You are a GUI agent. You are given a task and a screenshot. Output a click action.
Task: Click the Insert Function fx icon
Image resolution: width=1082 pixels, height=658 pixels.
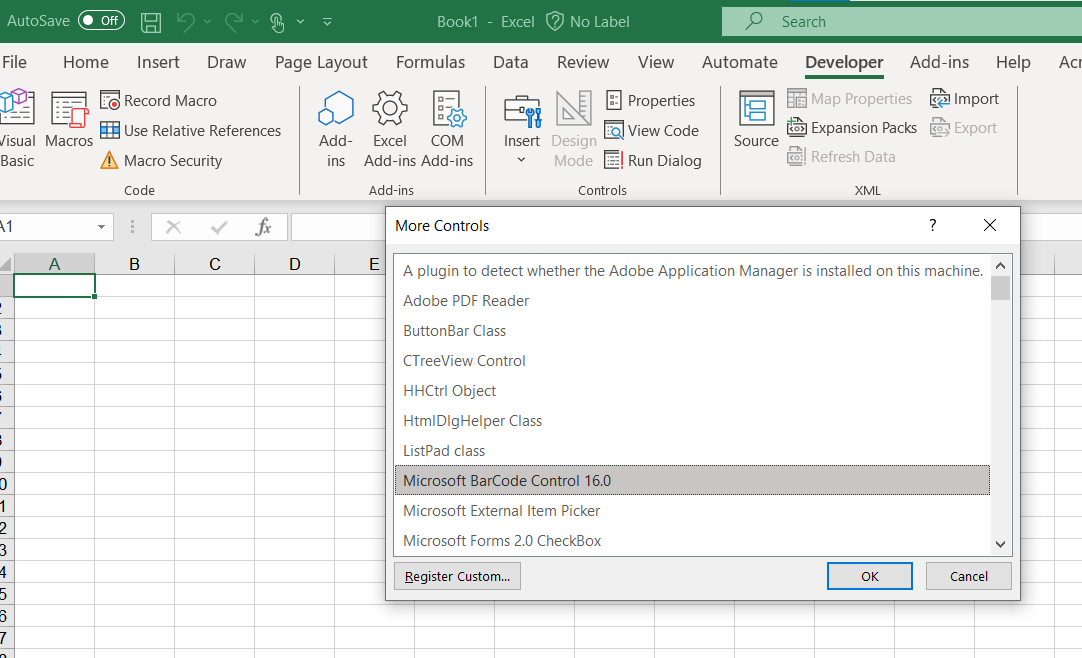263,227
